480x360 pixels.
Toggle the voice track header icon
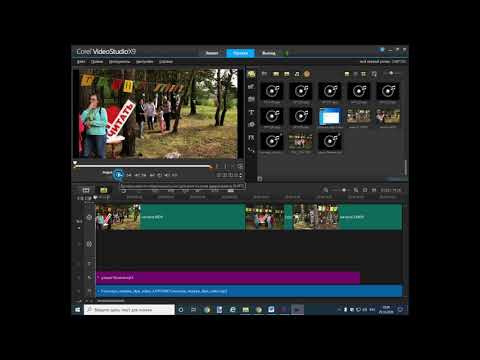pos(89,277)
